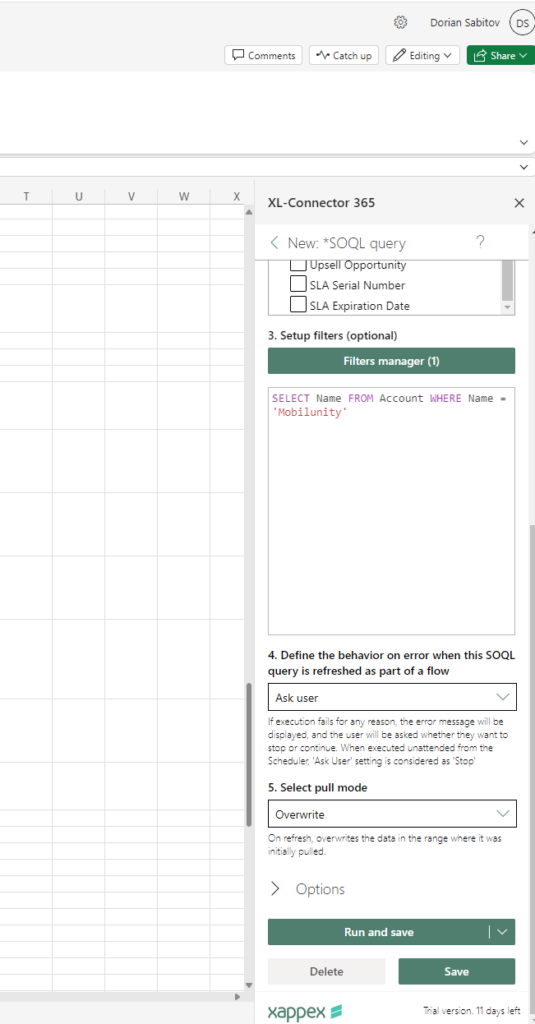The height and width of the screenshot is (1024, 535).
Task: Open the Share dropdown button
Action: (x=500, y=56)
